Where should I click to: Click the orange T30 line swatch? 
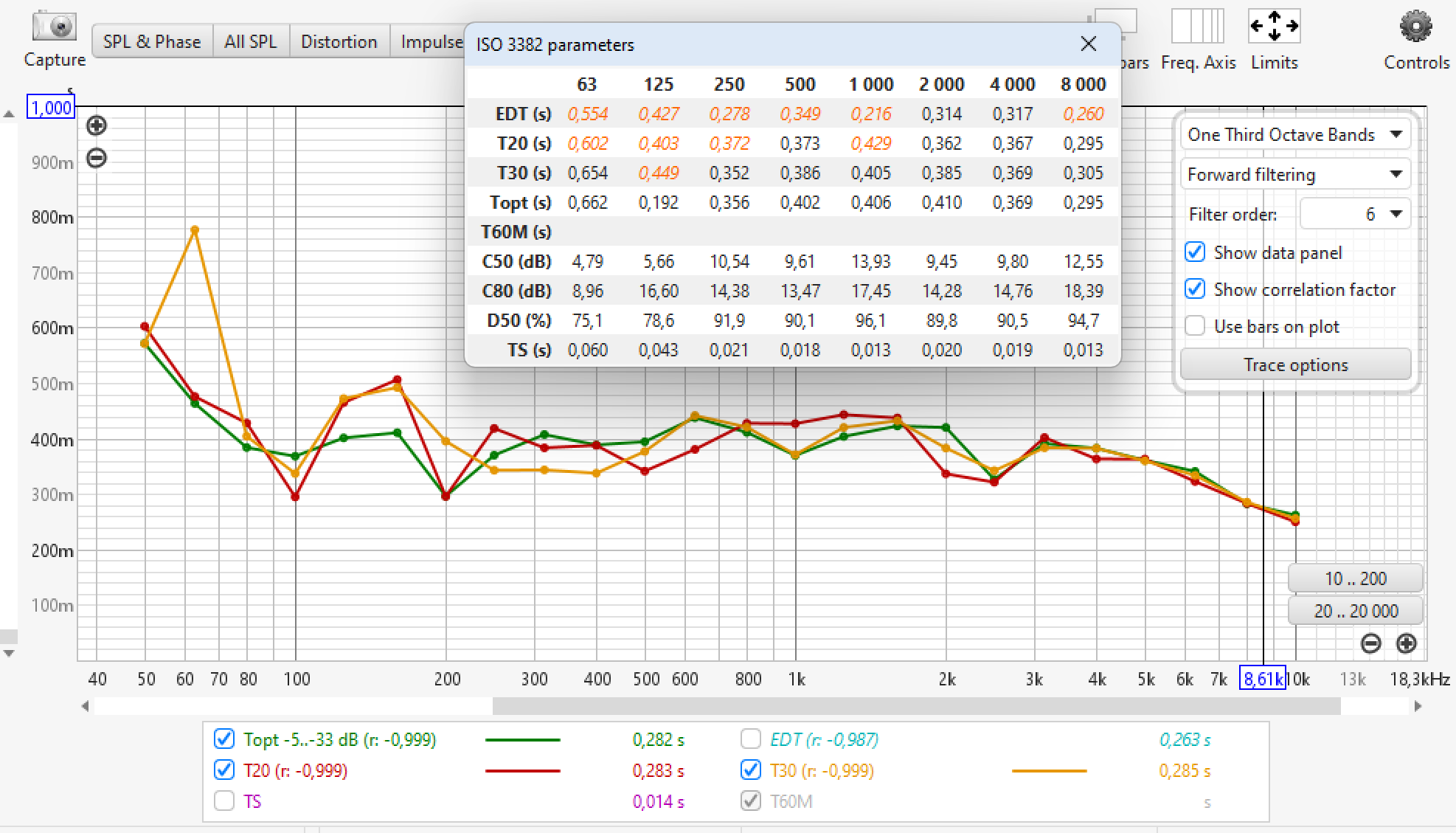point(1049,770)
